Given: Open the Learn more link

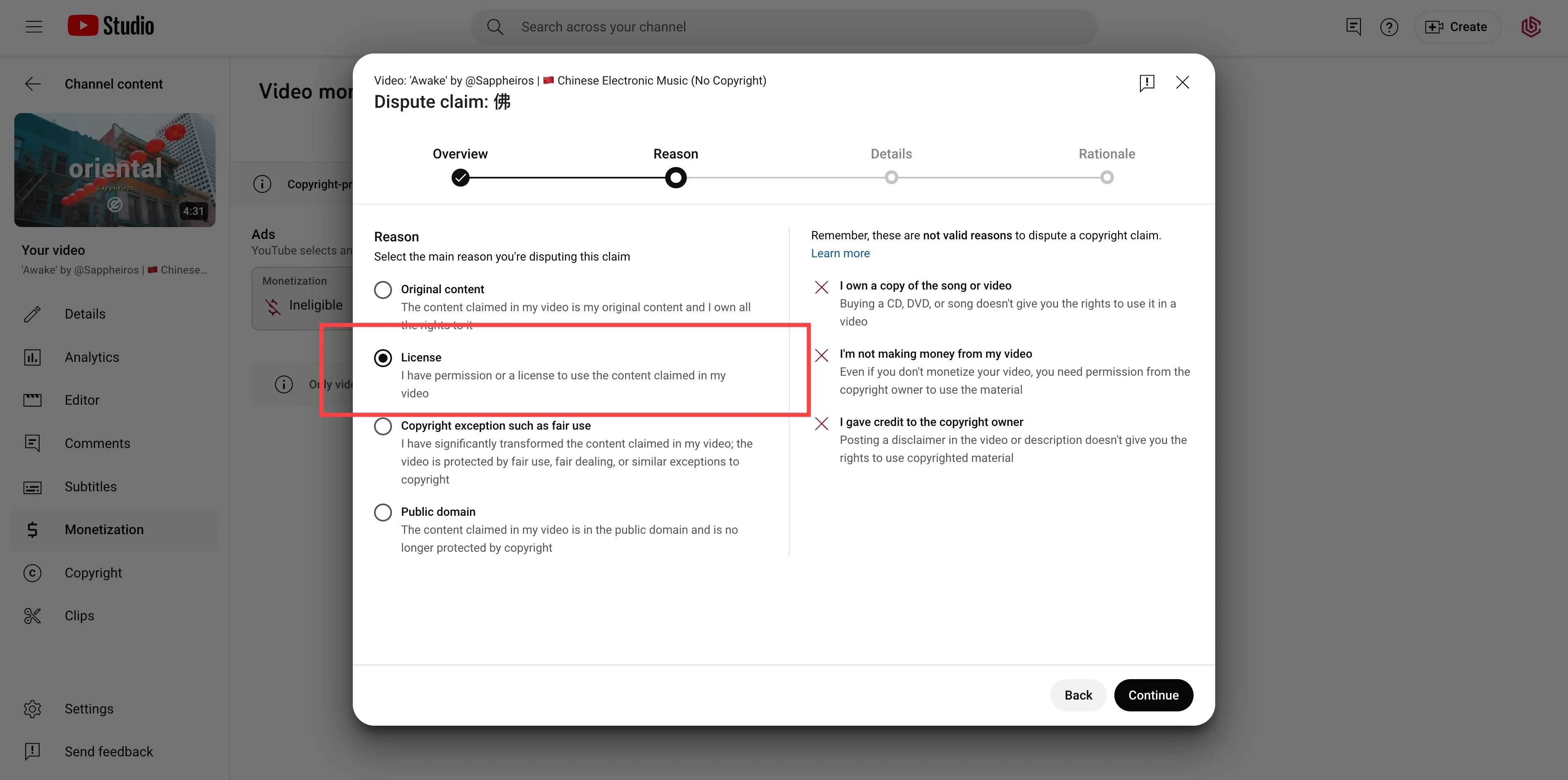Looking at the screenshot, I should click(840, 253).
